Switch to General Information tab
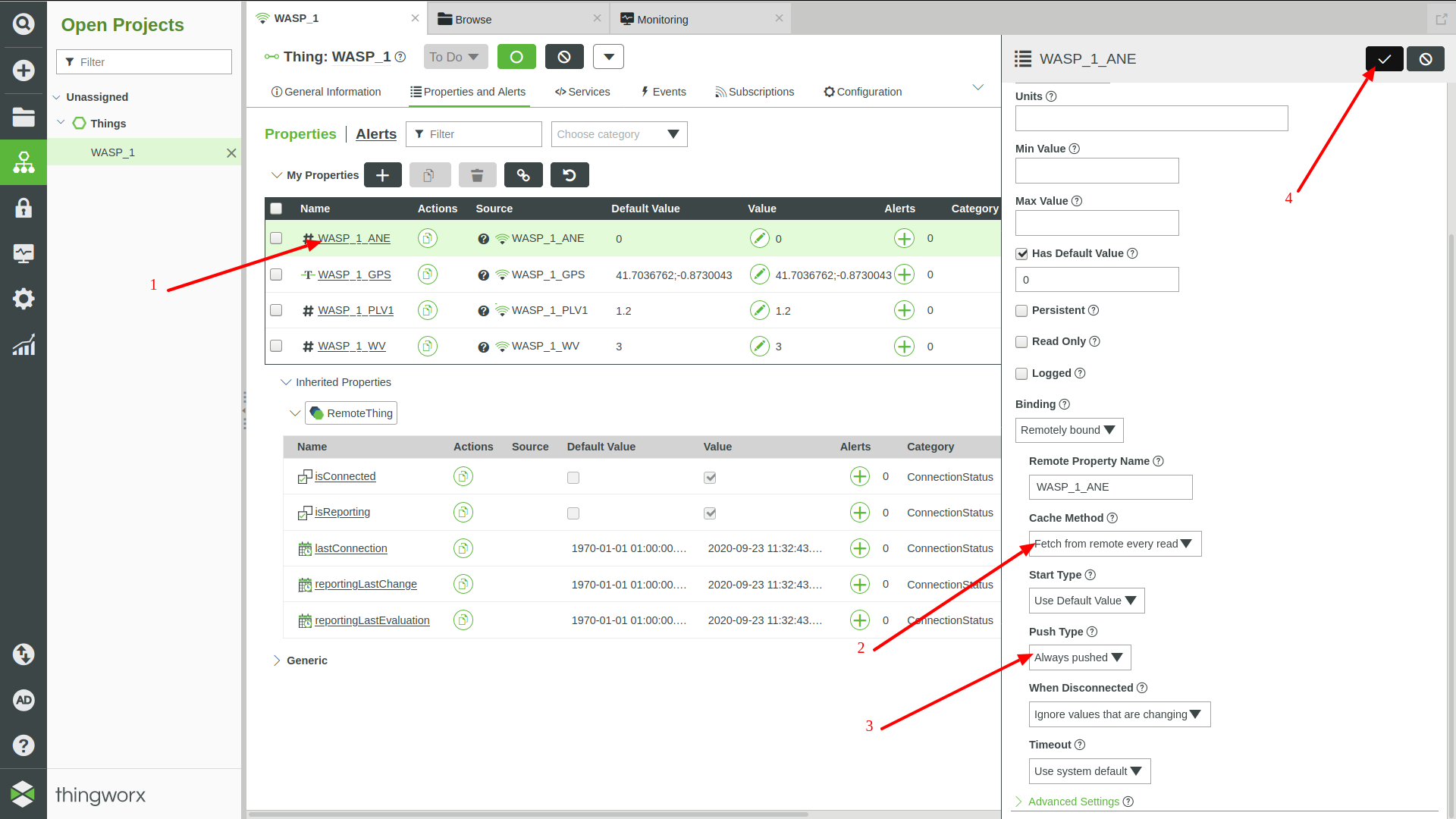 click(326, 92)
